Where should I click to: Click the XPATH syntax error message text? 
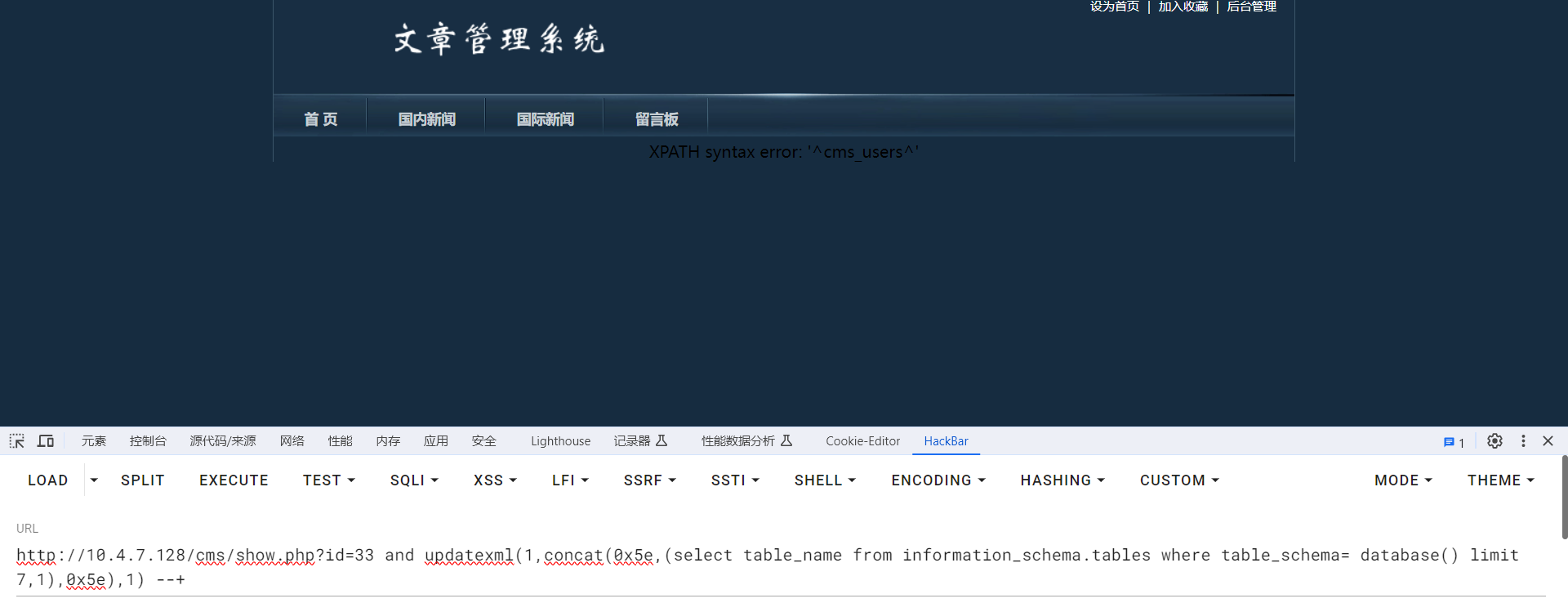[784, 152]
